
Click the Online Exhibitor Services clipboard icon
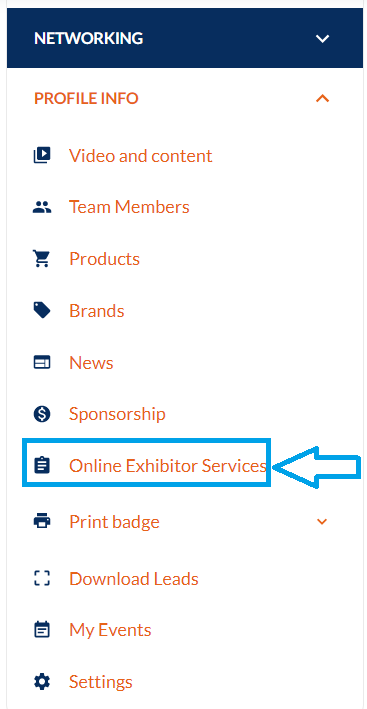click(42, 465)
